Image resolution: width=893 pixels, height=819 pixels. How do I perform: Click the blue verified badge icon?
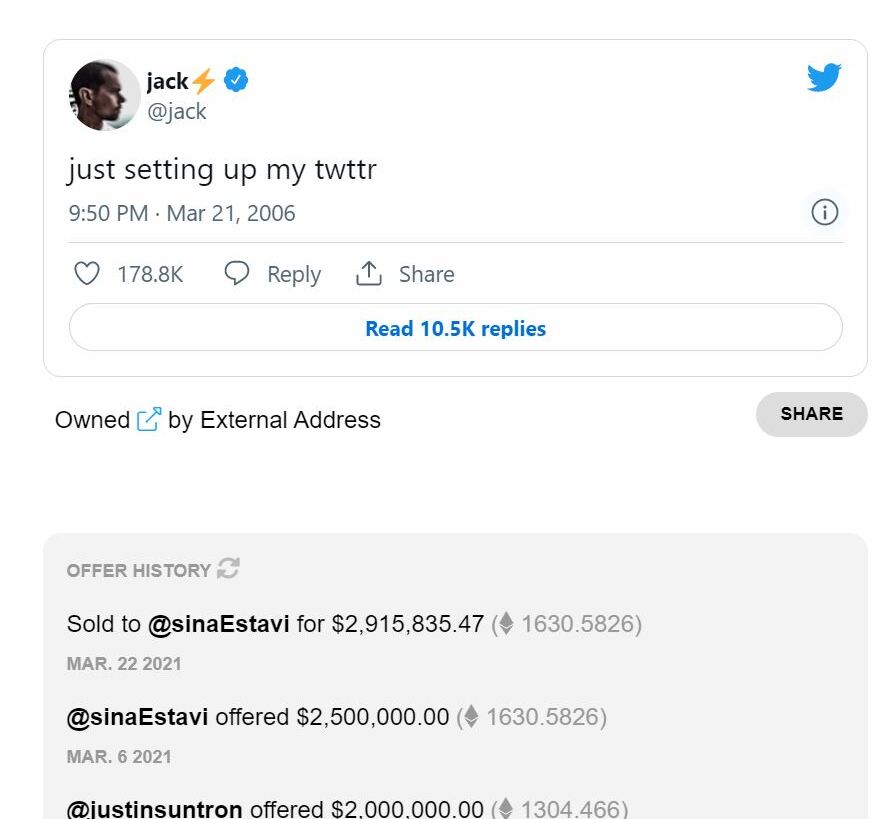point(236,81)
